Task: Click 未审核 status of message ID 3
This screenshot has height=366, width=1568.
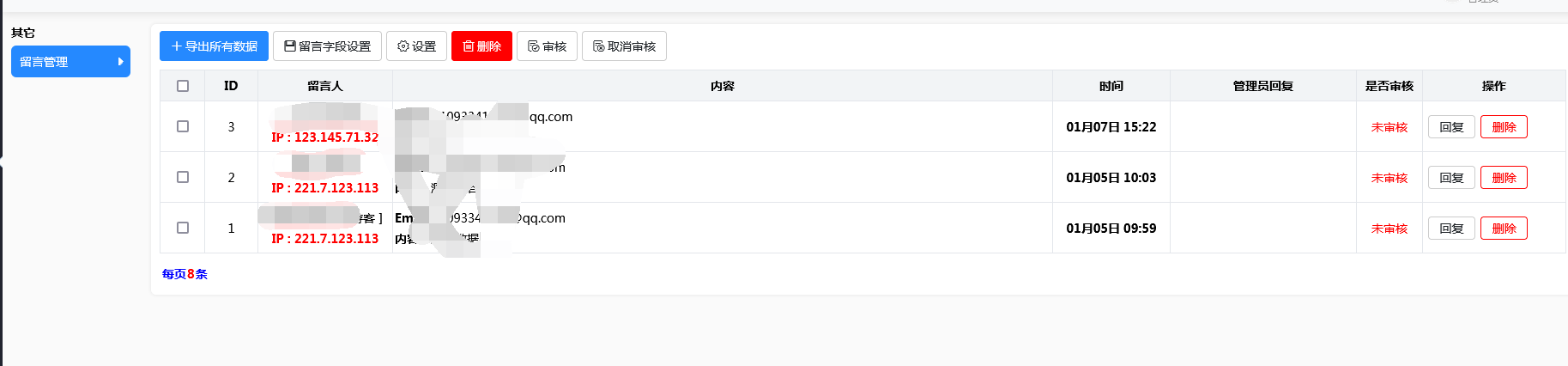Action: (x=1389, y=127)
